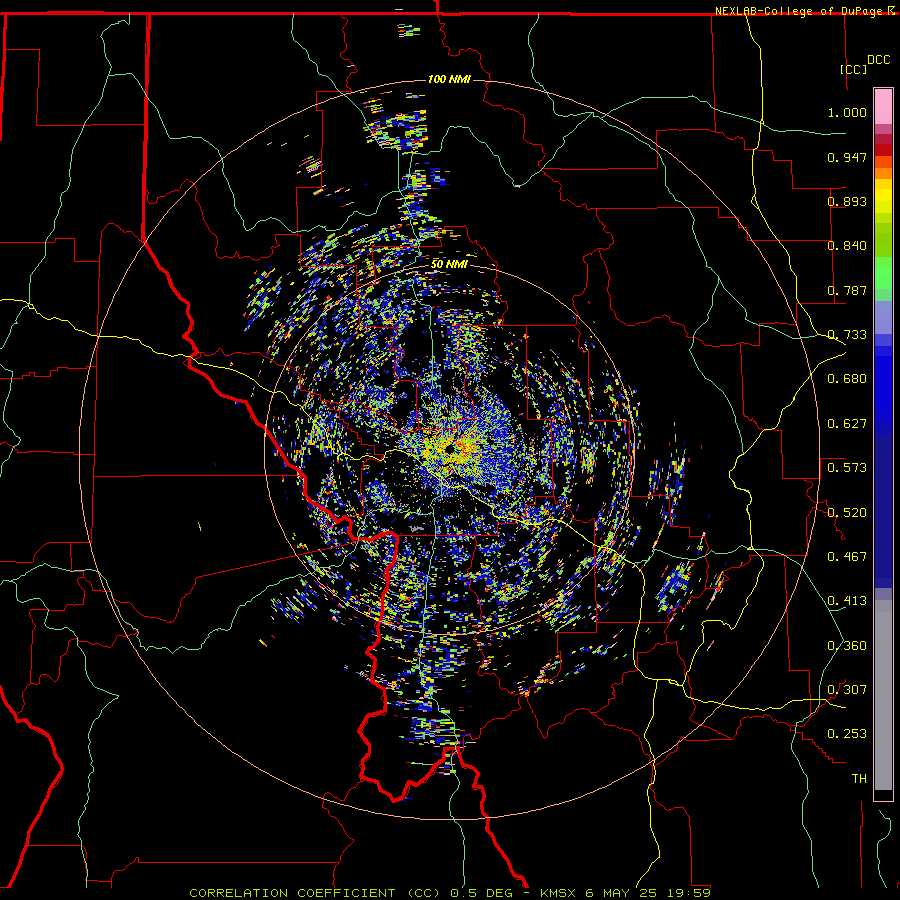
Task: Click the 6 MAY 25 19:59 timestamp
Action: 648,893
